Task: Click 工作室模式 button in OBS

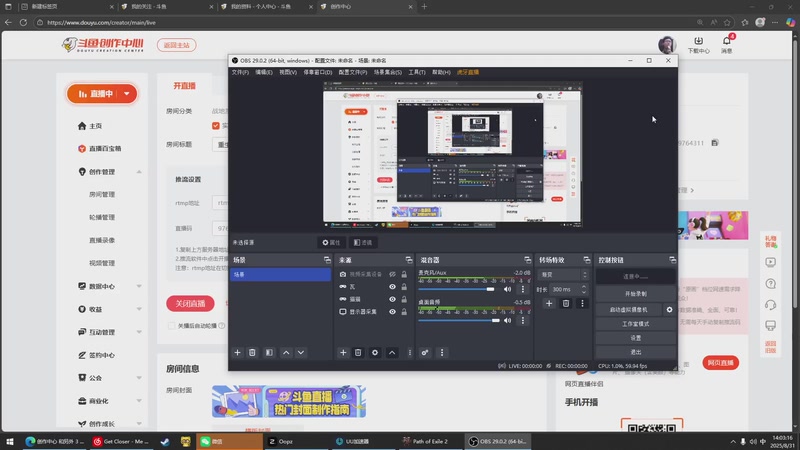Action: [x=636, y=324]
